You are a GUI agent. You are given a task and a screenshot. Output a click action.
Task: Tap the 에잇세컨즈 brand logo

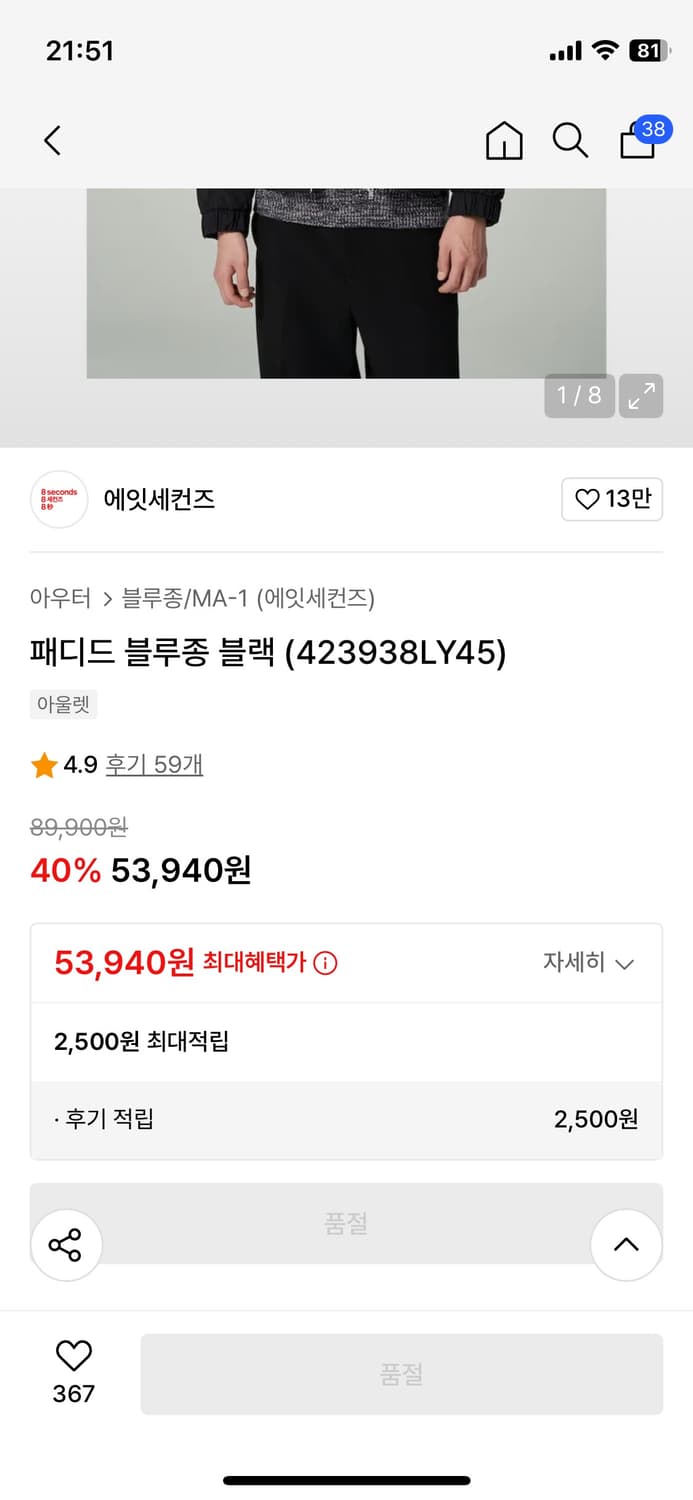point(58,498)
